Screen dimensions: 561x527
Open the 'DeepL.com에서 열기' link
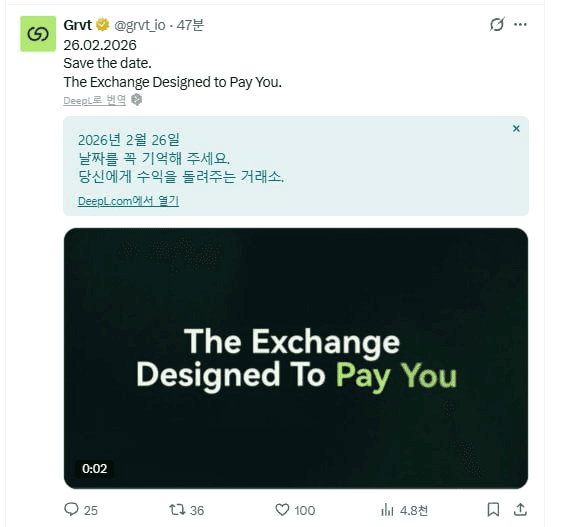click(x=128, y=201)
